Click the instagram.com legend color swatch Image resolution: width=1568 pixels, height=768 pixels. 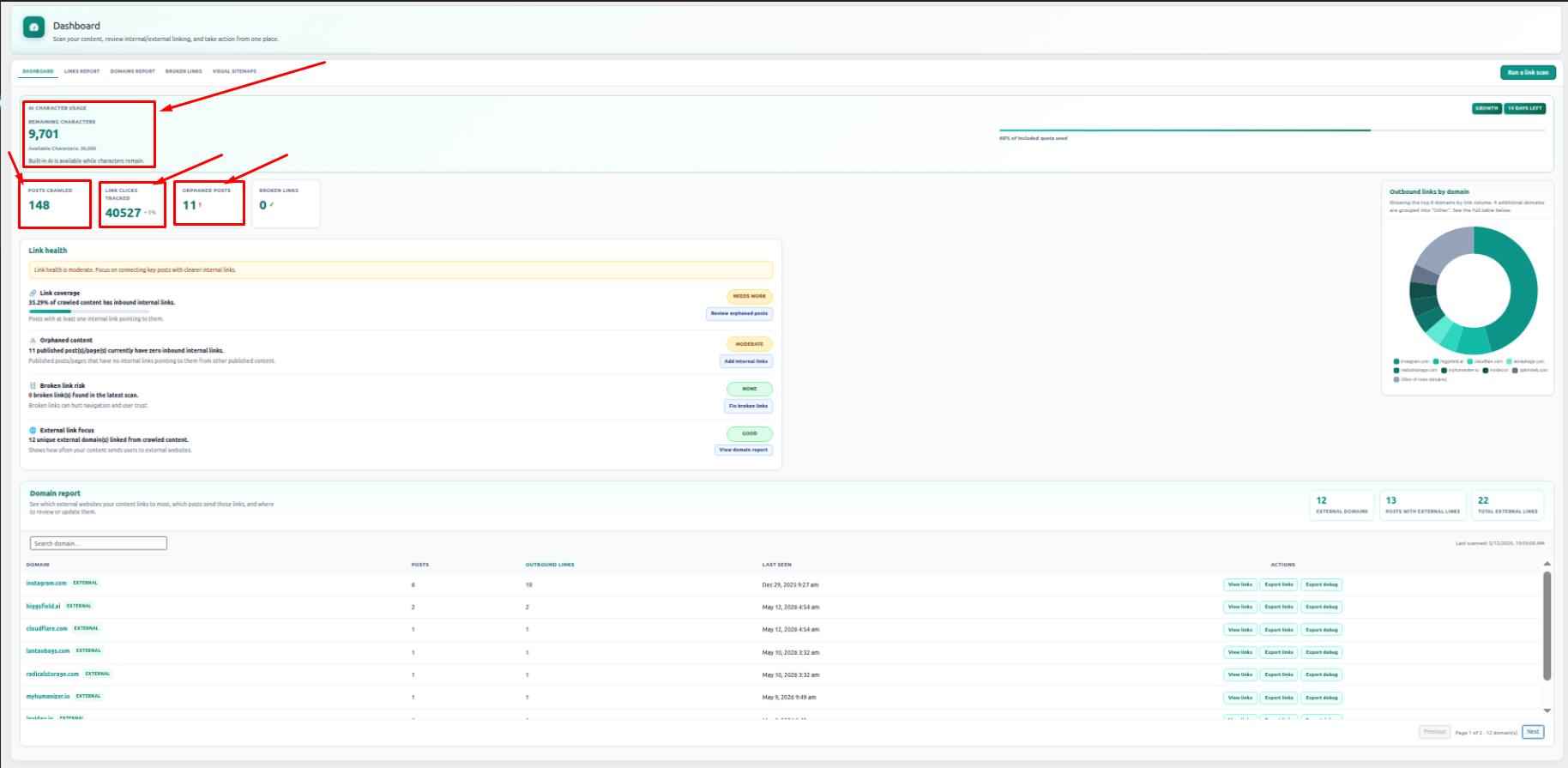(1396, 361)
